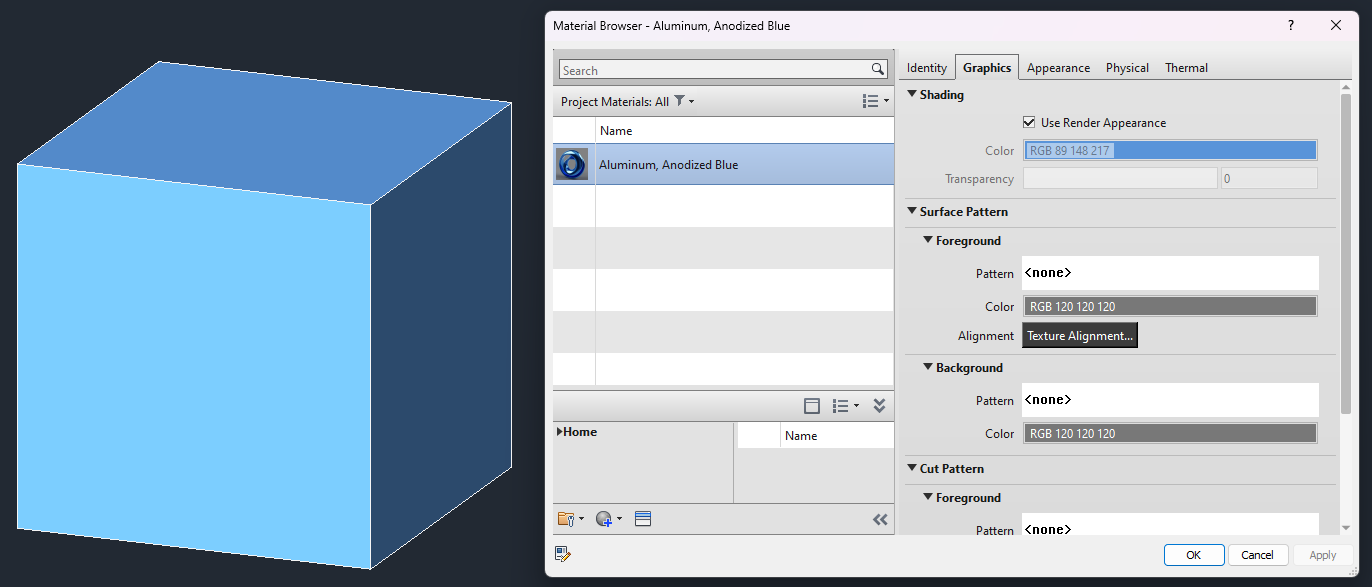Create a new material with the sphere icon

pyautogui.click(x=604, y=518)
